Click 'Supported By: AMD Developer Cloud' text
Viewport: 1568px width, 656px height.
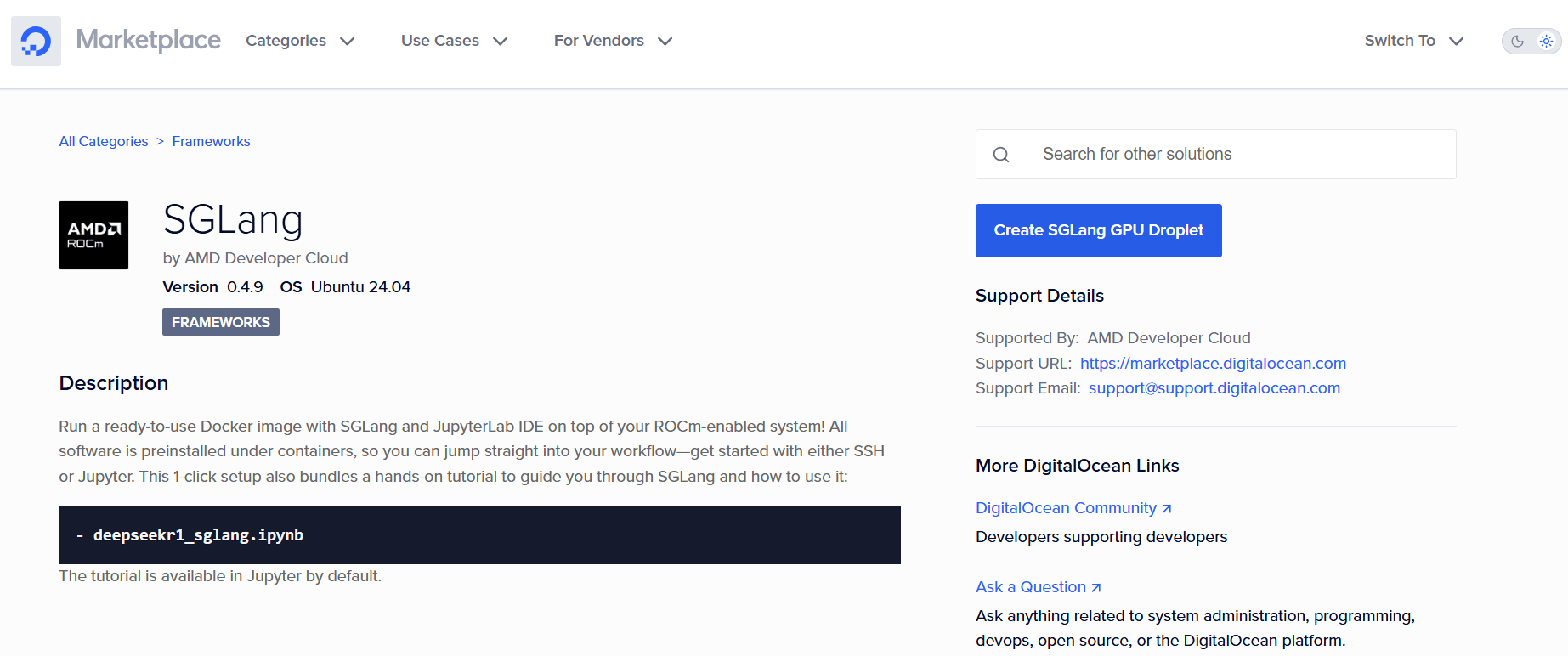point(1113,338)
